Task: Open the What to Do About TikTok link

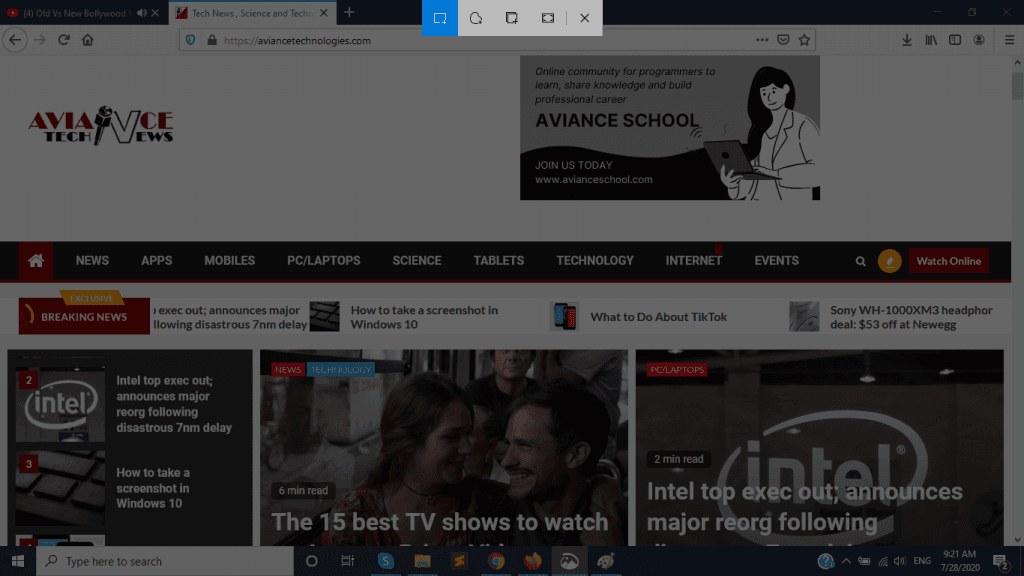Action: (x=658, y=317)
